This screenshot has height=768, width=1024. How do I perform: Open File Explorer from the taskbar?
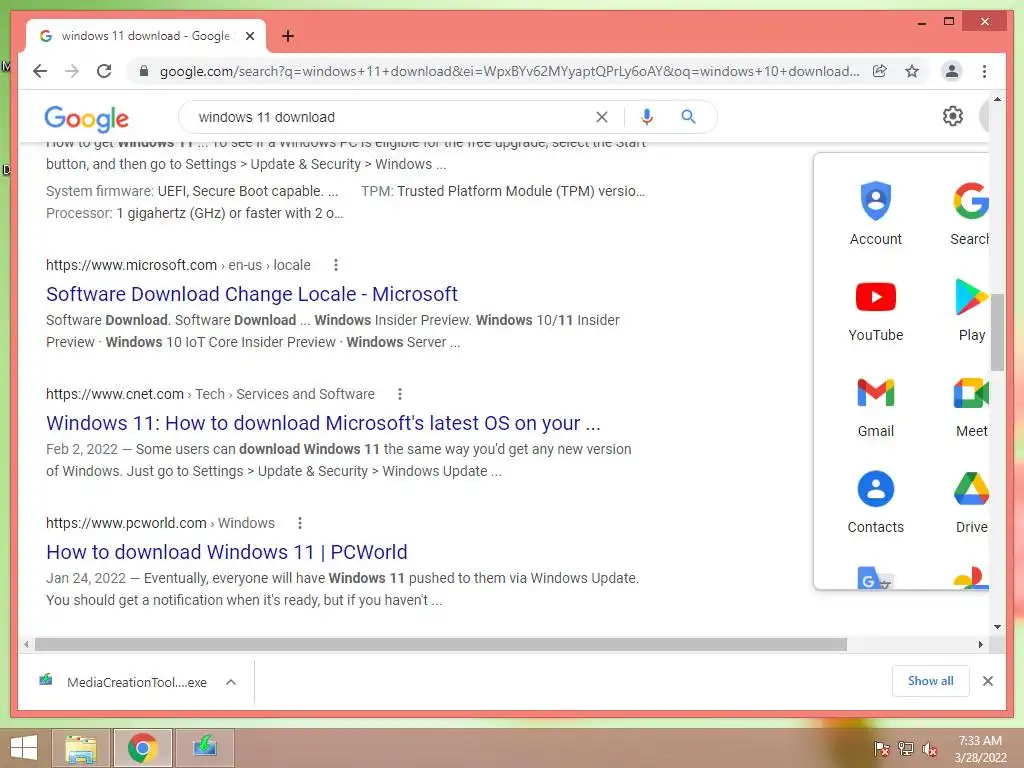(81, 748)
